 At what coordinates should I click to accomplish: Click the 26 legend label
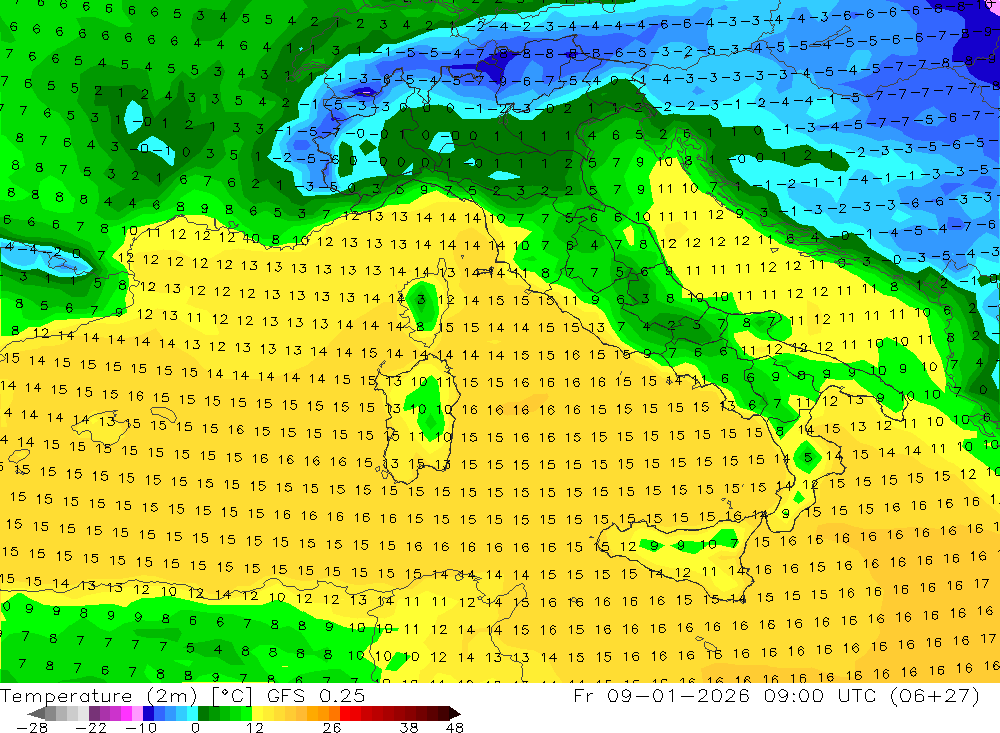[x=332, y=727]
